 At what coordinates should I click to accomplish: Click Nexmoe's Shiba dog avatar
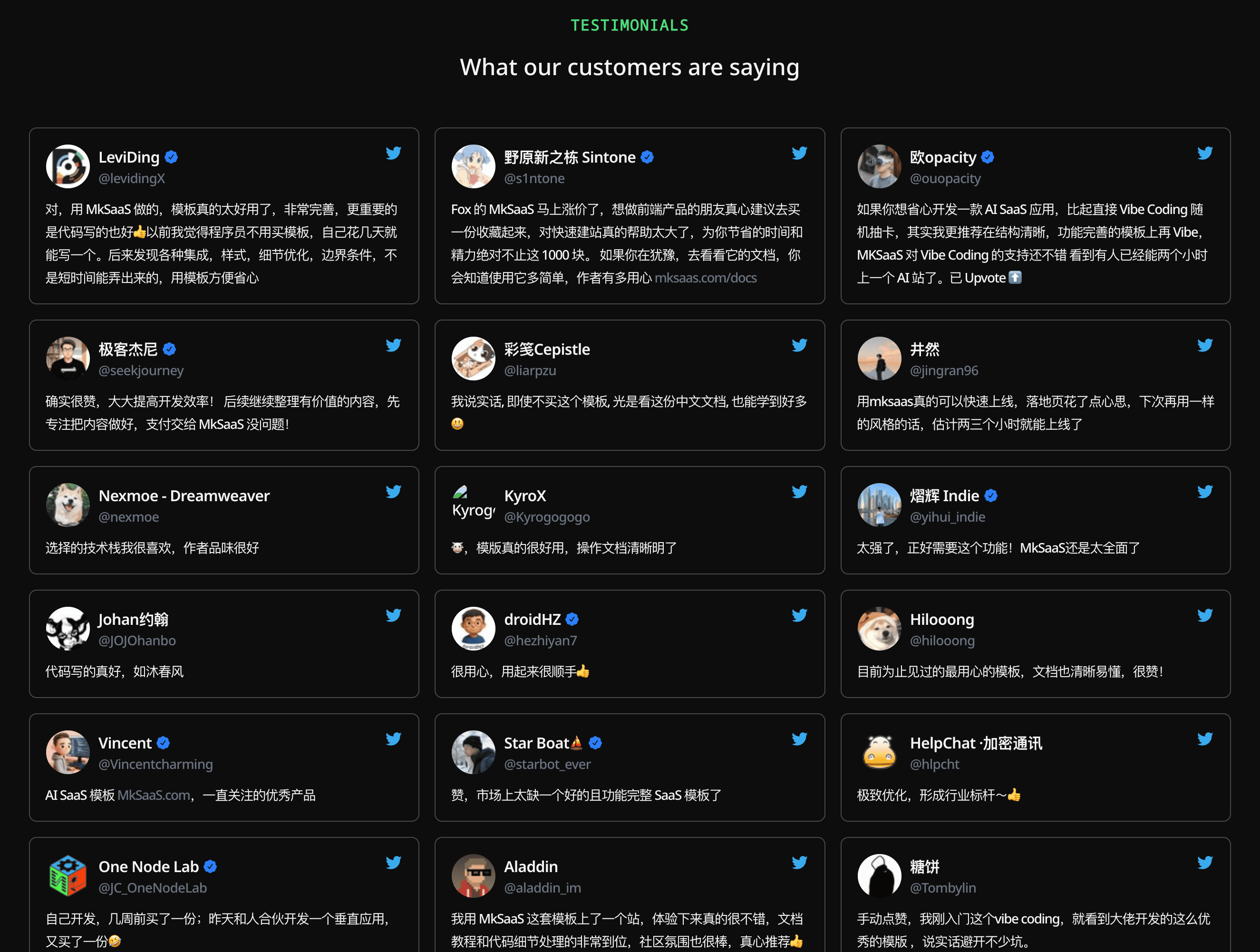[x=68, y=505]
